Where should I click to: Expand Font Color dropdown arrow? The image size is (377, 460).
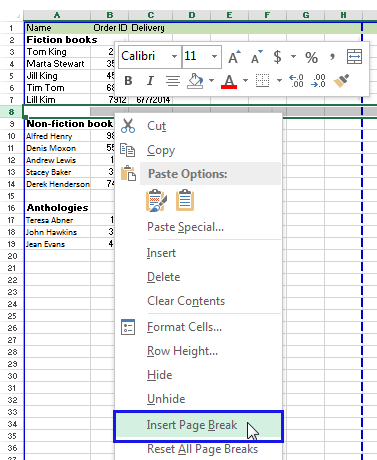[x=245, y=81]
